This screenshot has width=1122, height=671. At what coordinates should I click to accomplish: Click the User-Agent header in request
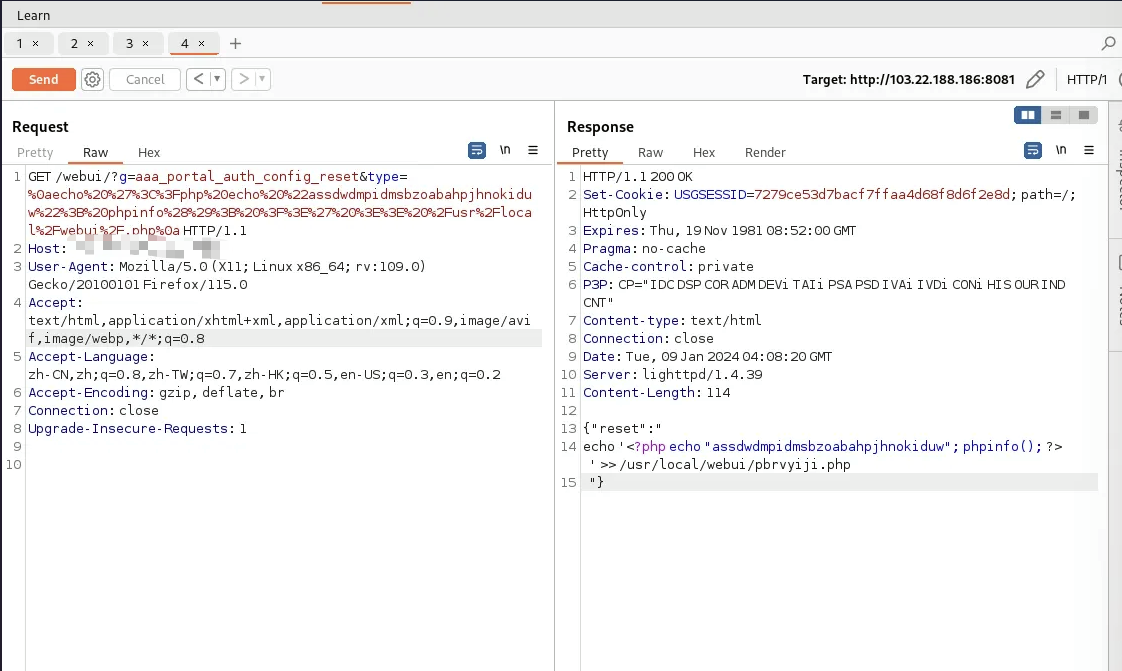click(x=227, y=275)
